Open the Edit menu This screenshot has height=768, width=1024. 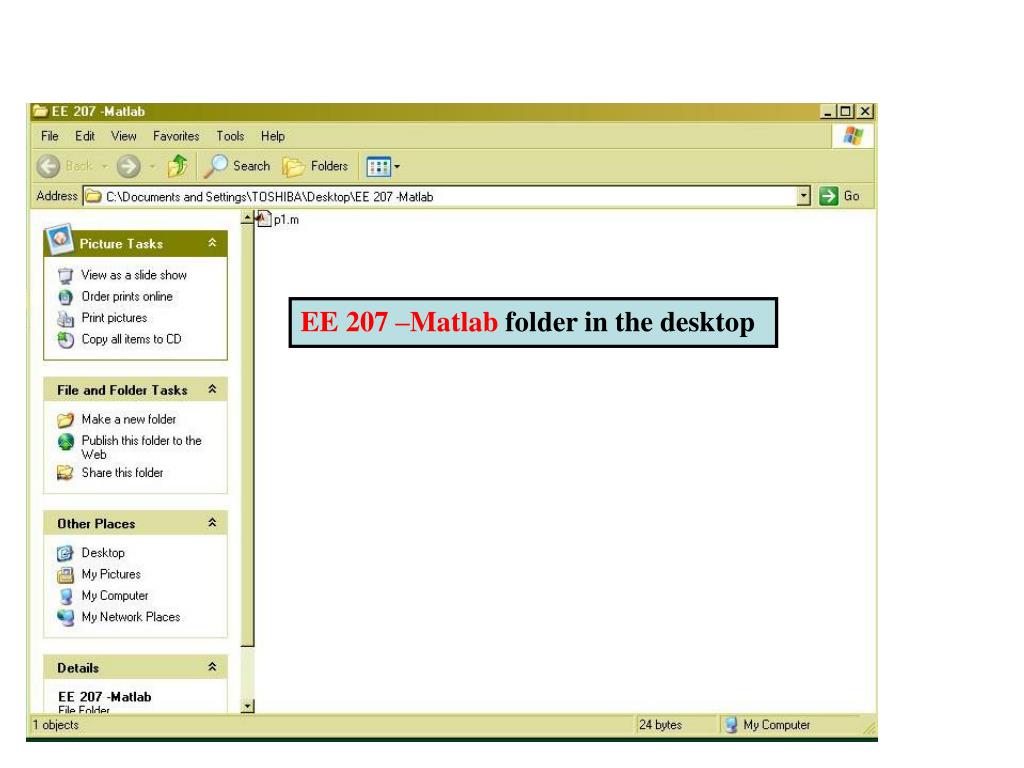coord(85,136)
